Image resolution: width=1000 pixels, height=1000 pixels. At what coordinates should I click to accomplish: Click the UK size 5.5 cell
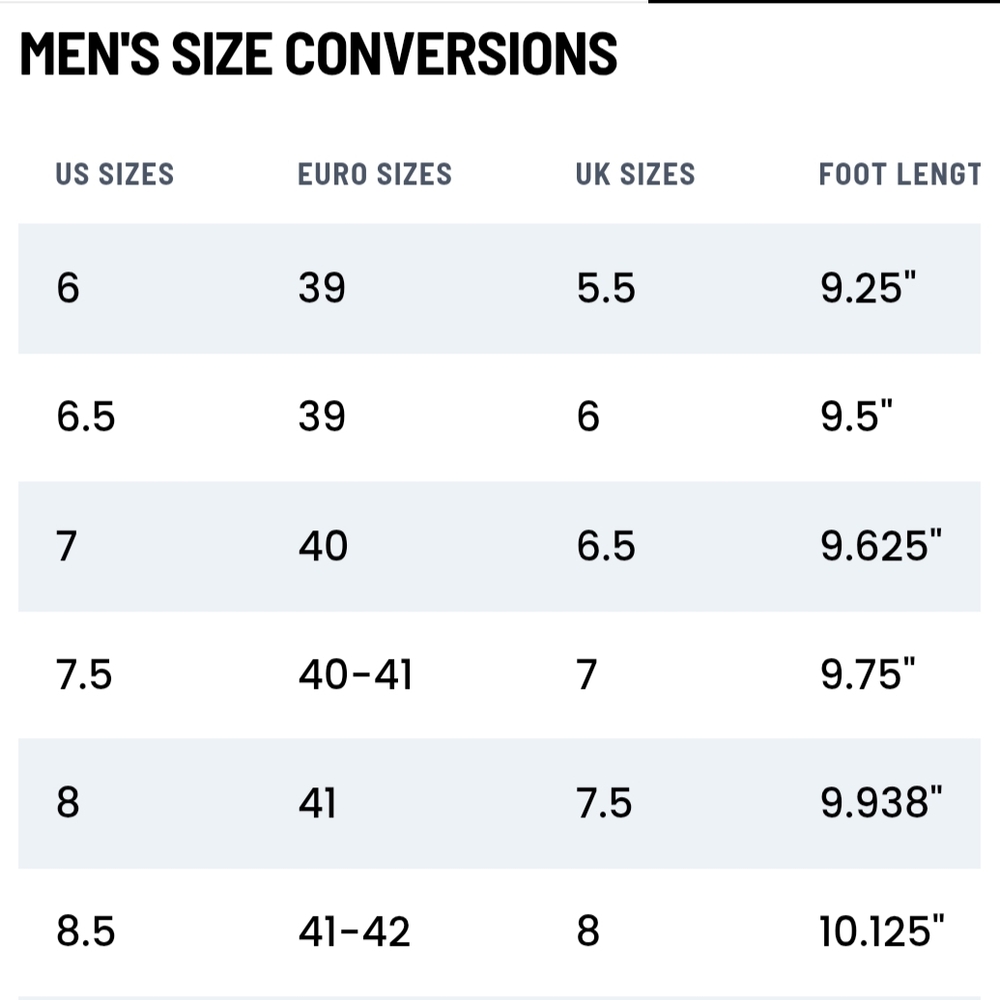(x=606, y=288)
